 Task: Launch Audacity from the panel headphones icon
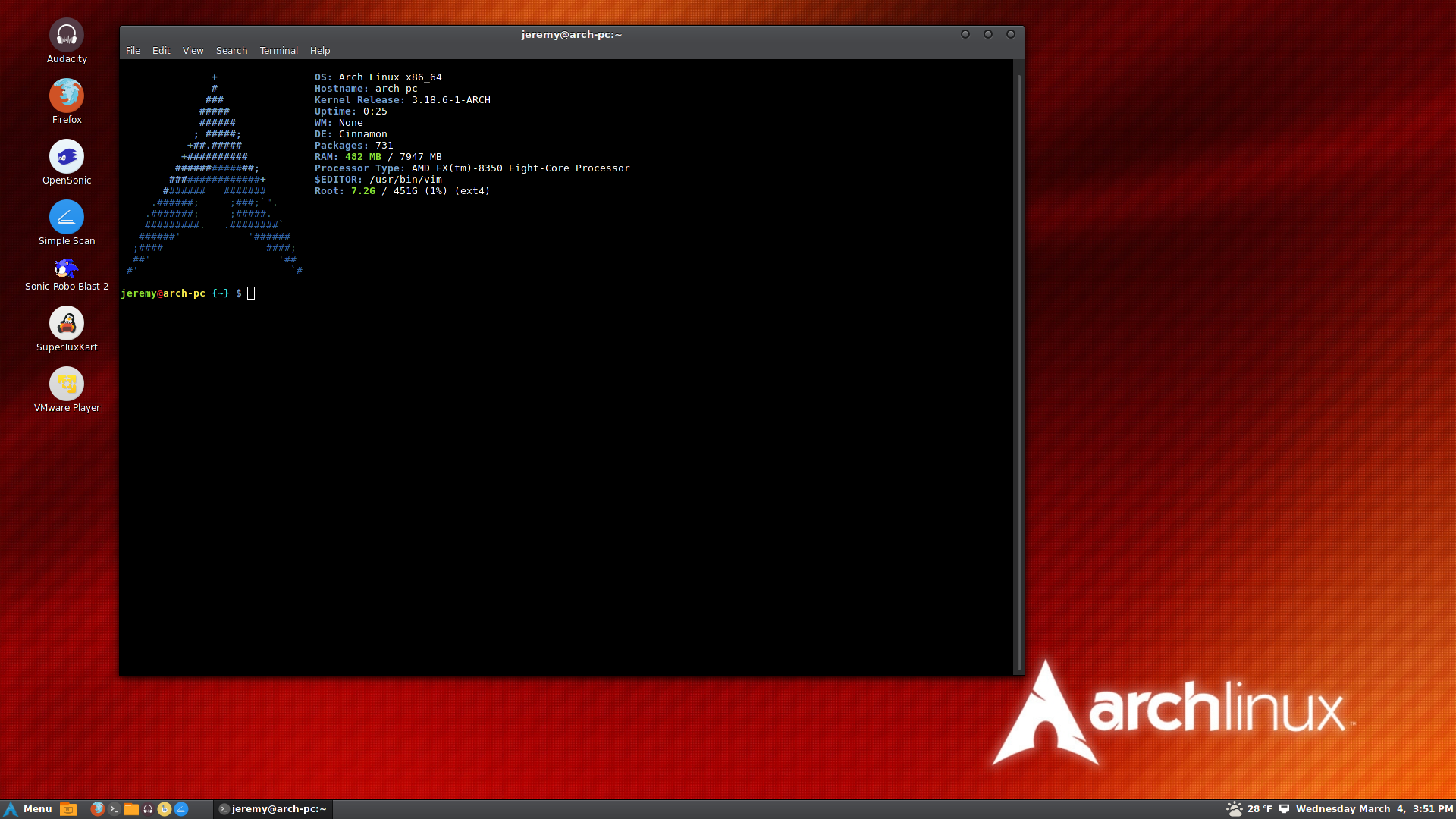tap(148, 809)
